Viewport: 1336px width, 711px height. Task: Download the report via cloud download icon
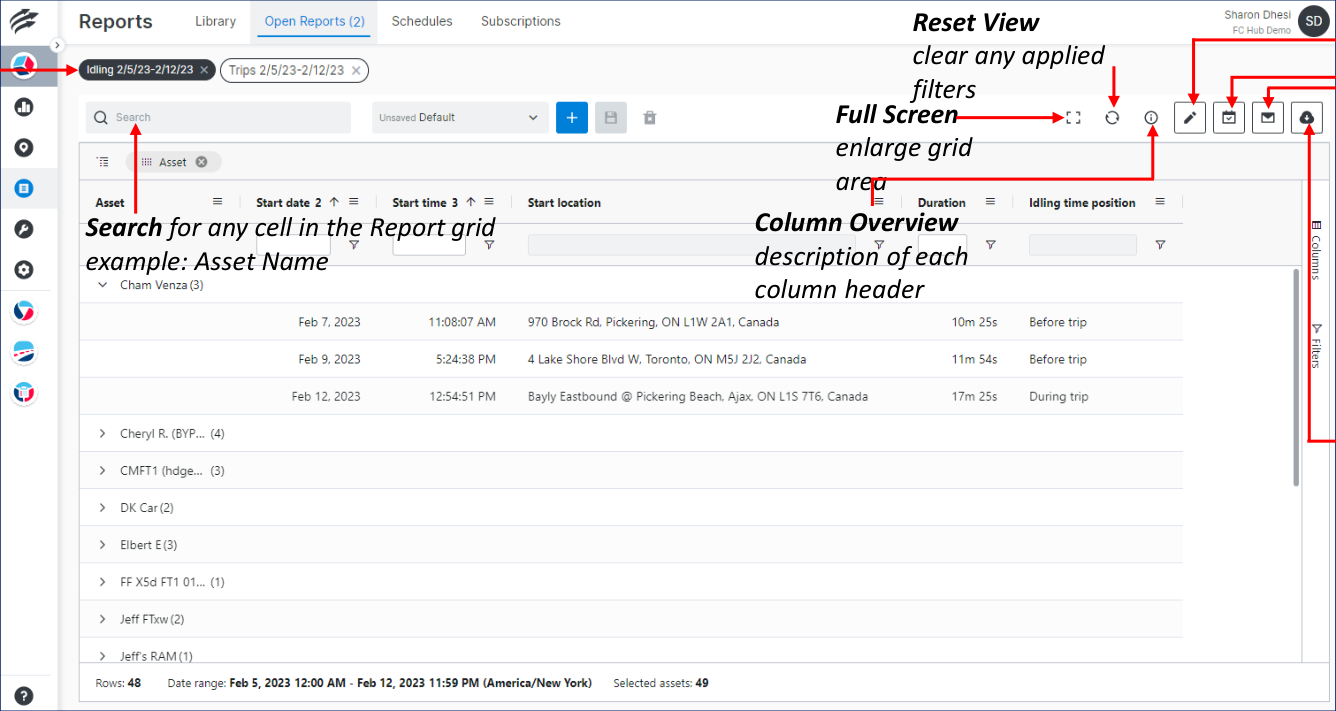(x=1306, y=117)
